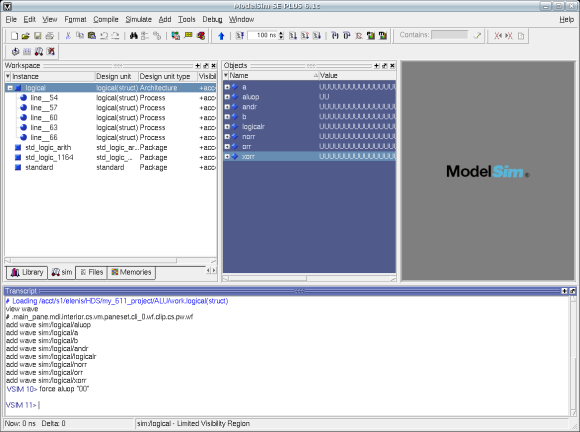Image resolution: width=580 pixels, height=432 pixels.
Task: Expand the andr signal
Action: point(227,107)
